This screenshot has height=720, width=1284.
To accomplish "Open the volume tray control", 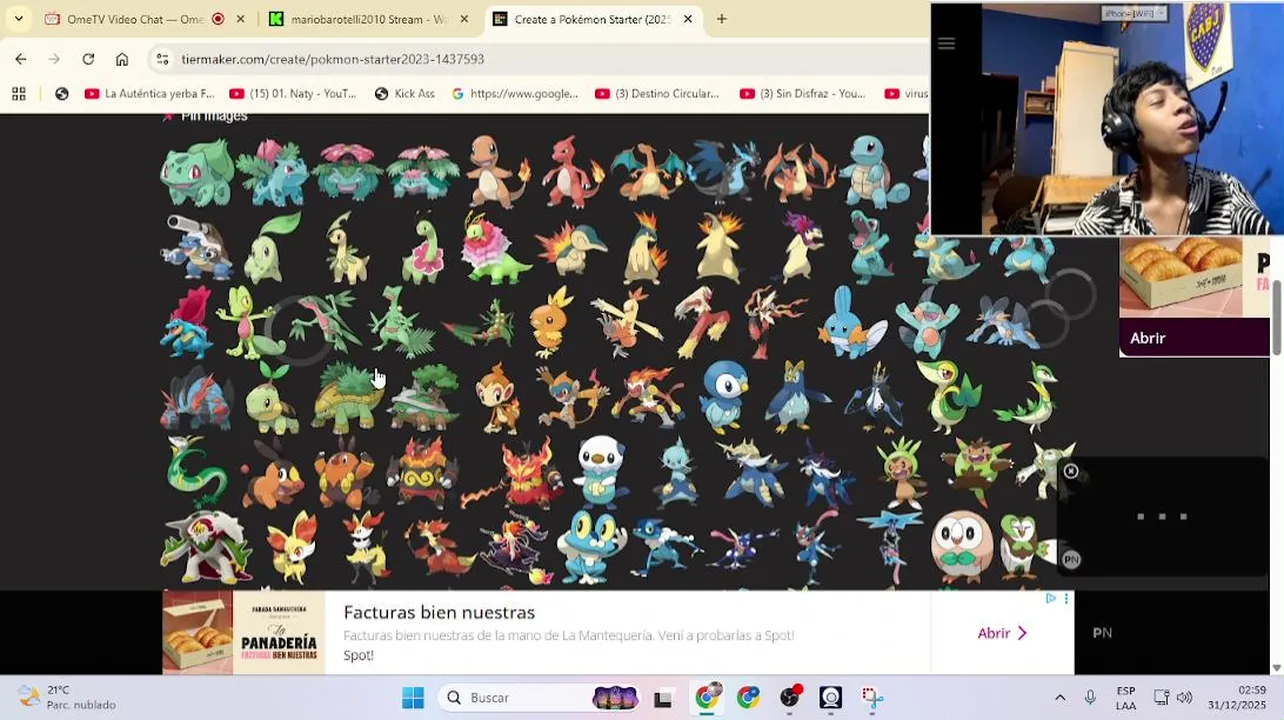I will pos(1184,697).
